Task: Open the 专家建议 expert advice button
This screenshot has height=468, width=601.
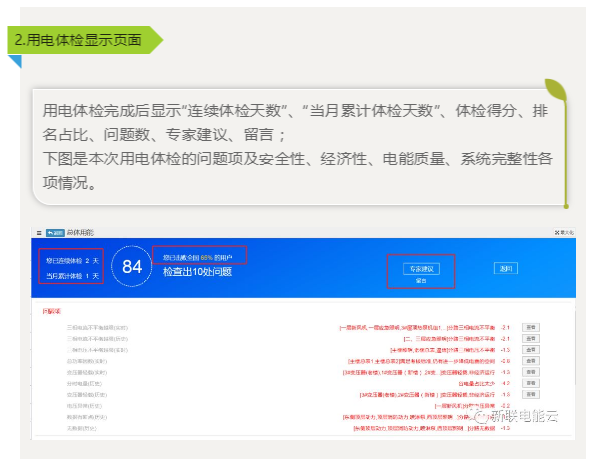Action: (420, 268)
